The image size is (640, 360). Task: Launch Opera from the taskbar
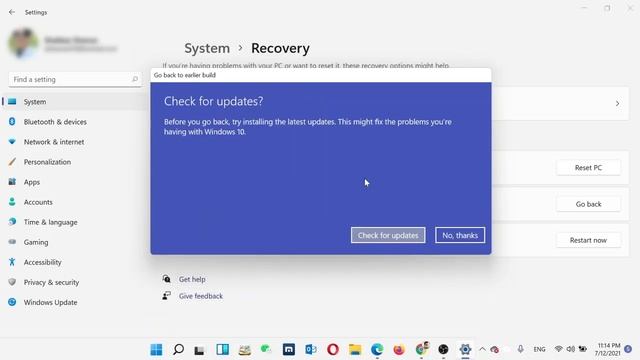point(333,349)
